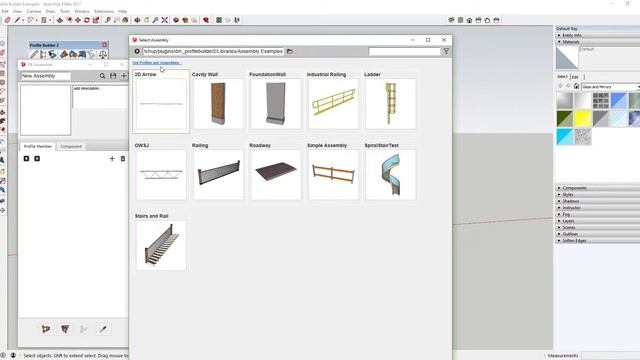Open the Draw menu
This screenshot has height=360, width=640.
(50, 11)
